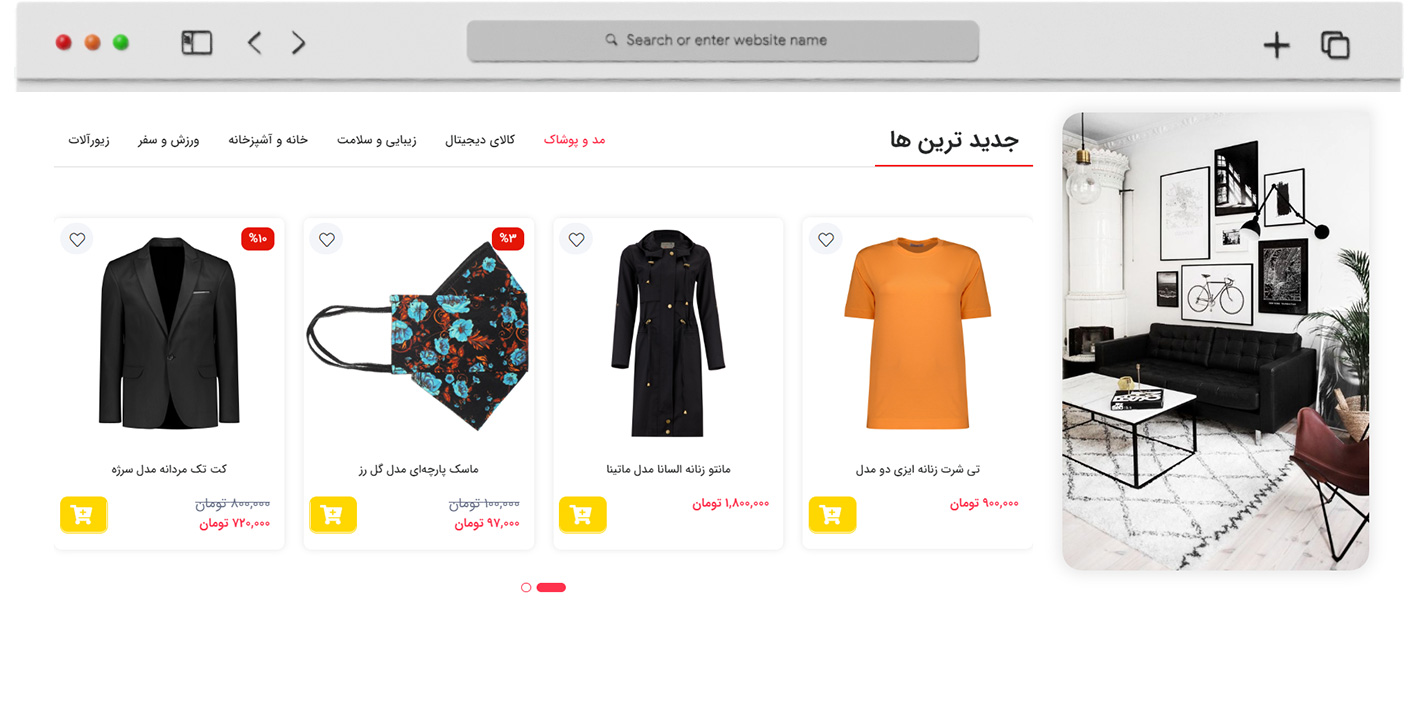This screenshot has width=1417, height=711.
Task: Favorite the men's blazer with heart
Action: coord(77,239)
